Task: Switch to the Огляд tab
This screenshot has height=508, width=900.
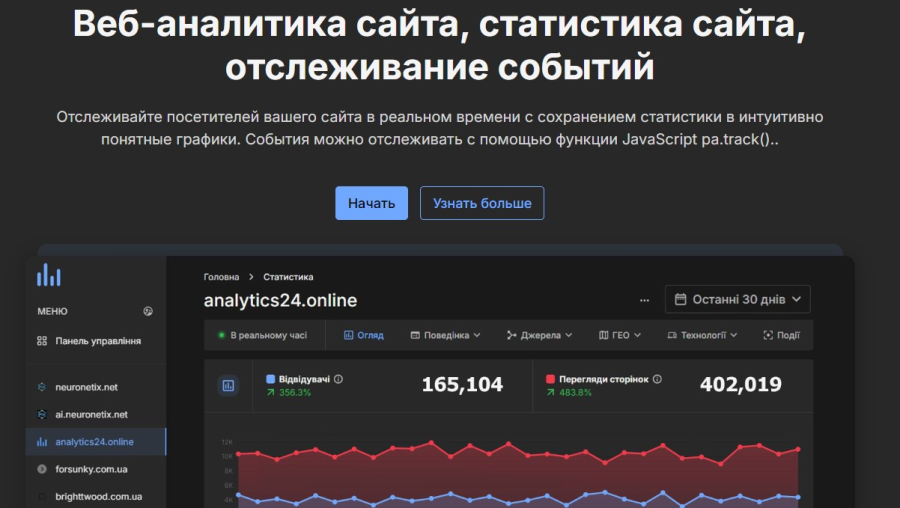Action: tap(363, 335)
